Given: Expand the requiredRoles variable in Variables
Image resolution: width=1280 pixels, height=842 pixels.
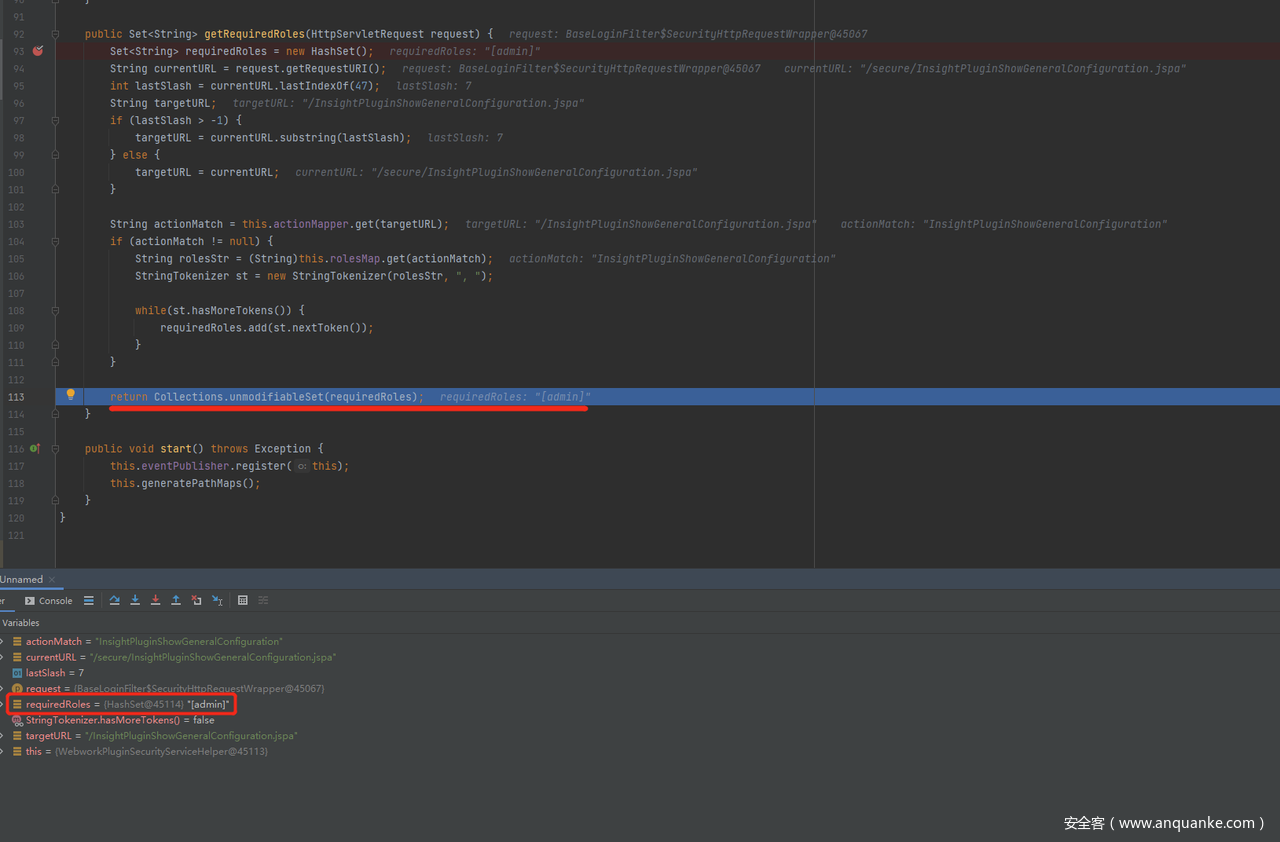Looking at the screenshot, I should [3, 704].
